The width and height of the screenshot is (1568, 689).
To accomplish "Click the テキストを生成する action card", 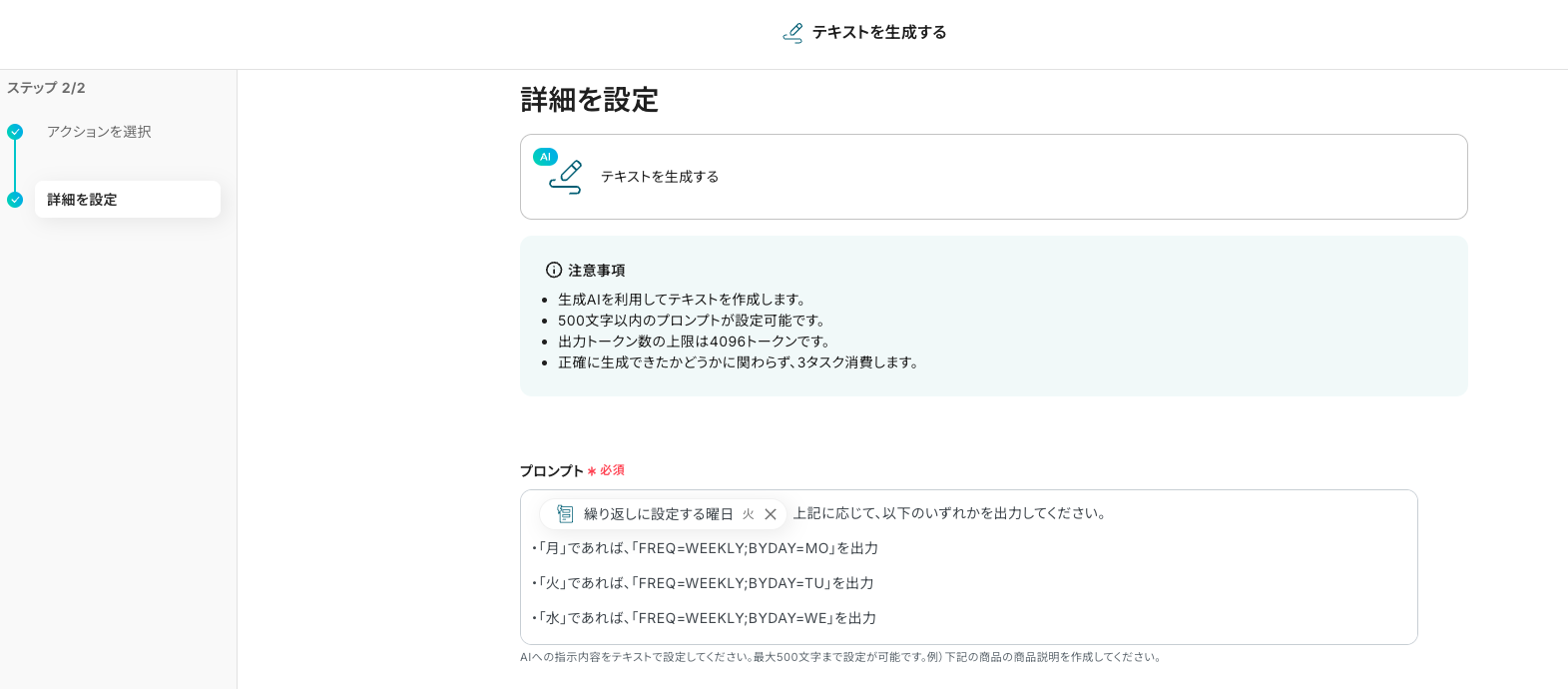I will (993, 177).
